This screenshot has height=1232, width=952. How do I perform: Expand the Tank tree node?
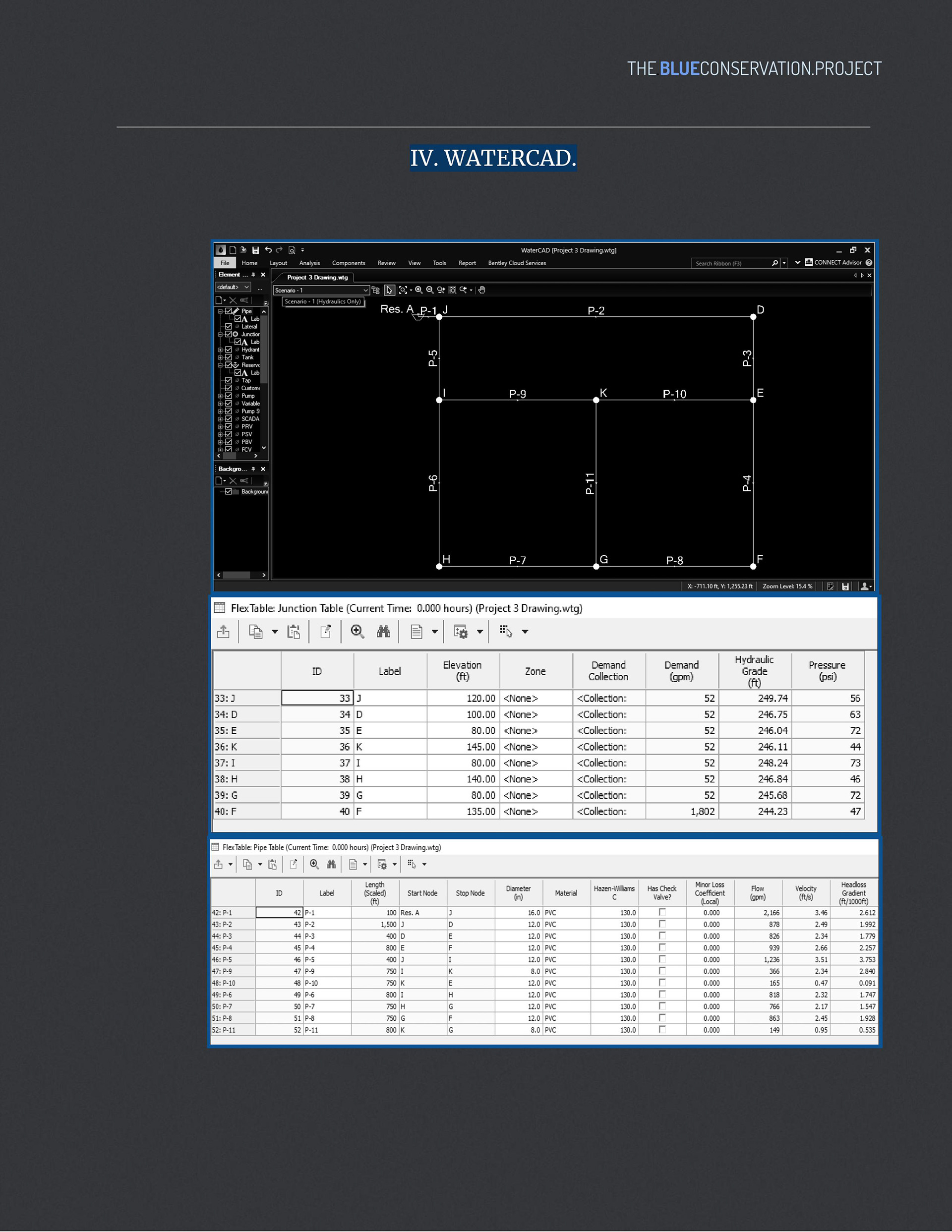tap(220, 357)
